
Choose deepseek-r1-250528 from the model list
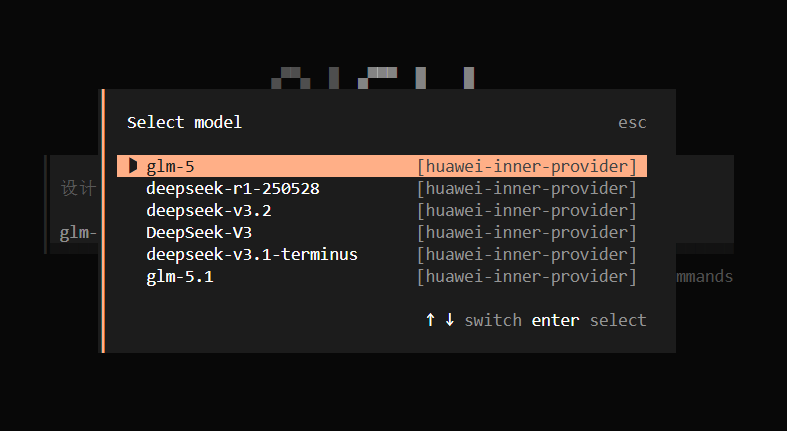[381, 188]
